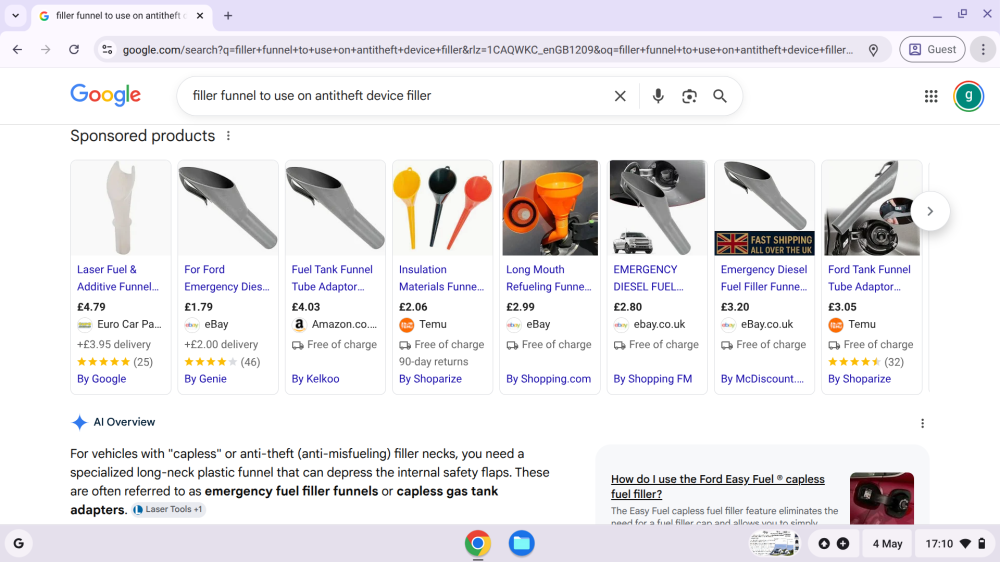Open Ford Tank Funnel Tube Adaptor listing
Image resolution: width=1000 pixels, height=562 pixels.
869,278
